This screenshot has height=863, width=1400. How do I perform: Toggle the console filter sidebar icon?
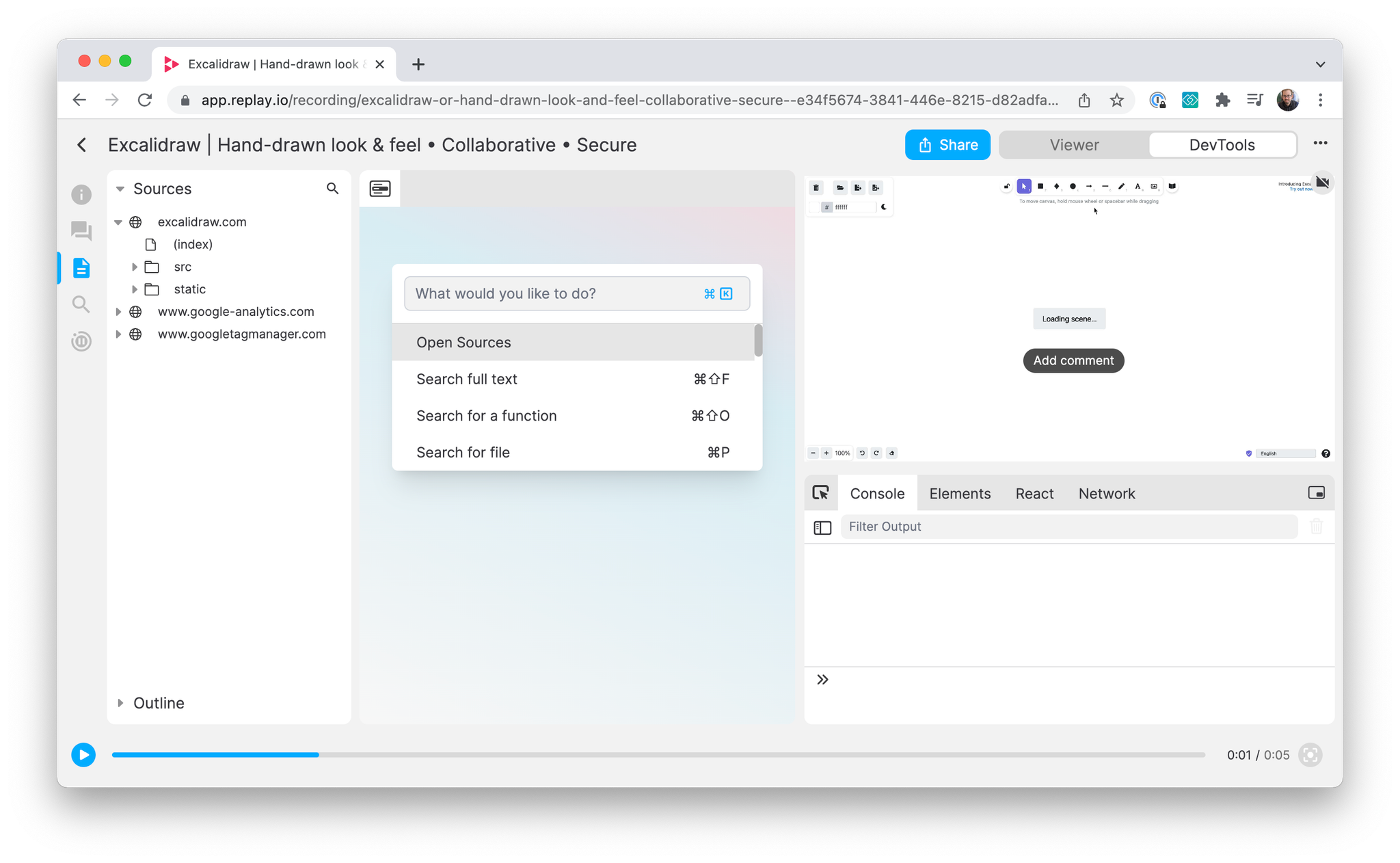pyautogui.click(x=822, y=527)
